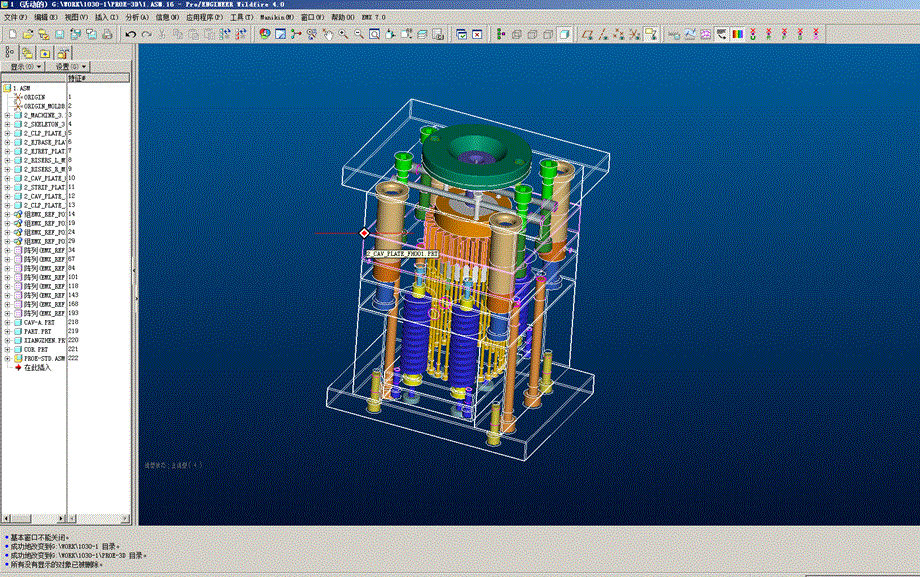
Task: Toggle datum planes display icon
Action: pyautogui.click(x=587, y=35)
